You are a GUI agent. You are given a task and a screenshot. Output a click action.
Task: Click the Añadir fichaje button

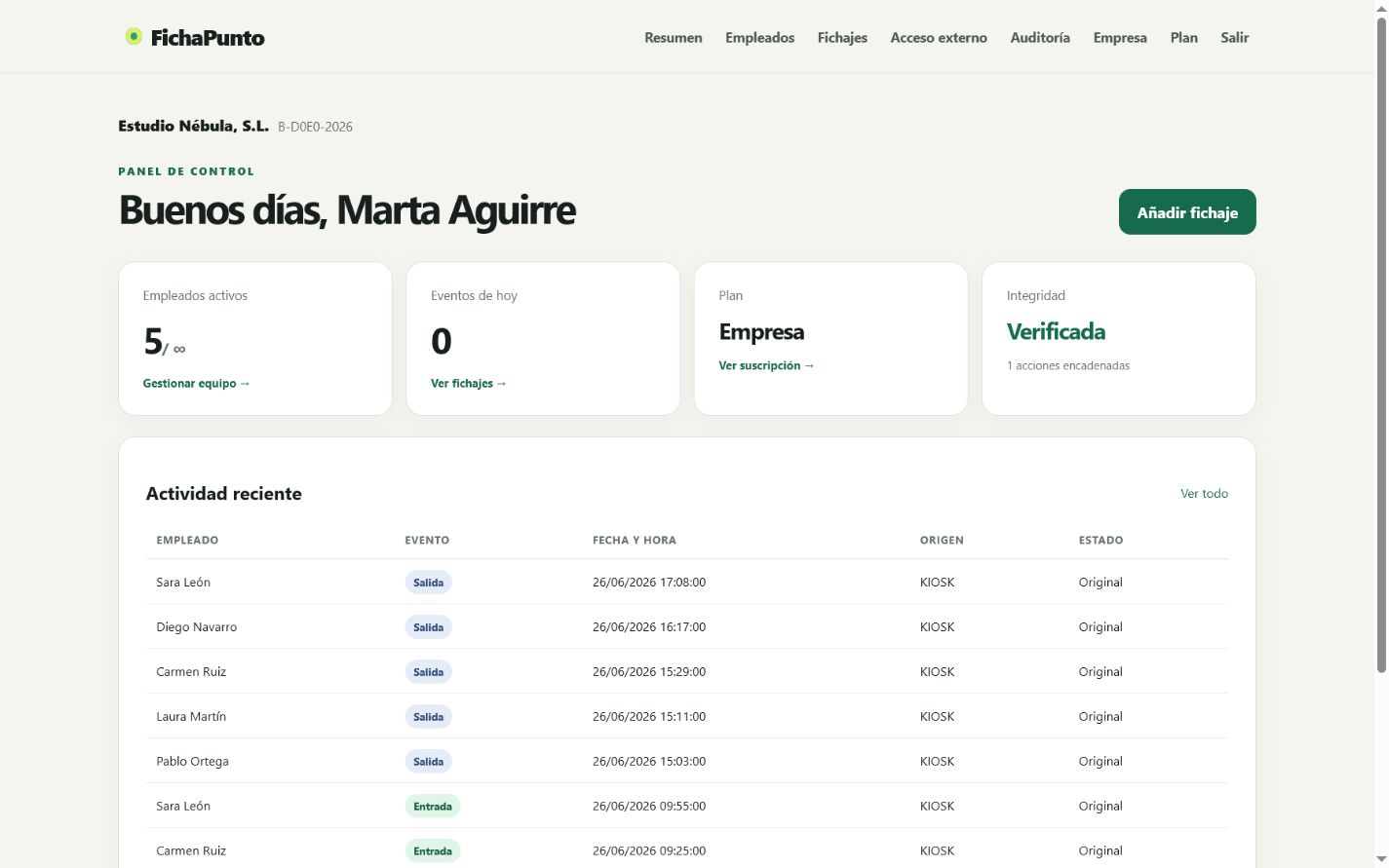tap(1187, 212)
